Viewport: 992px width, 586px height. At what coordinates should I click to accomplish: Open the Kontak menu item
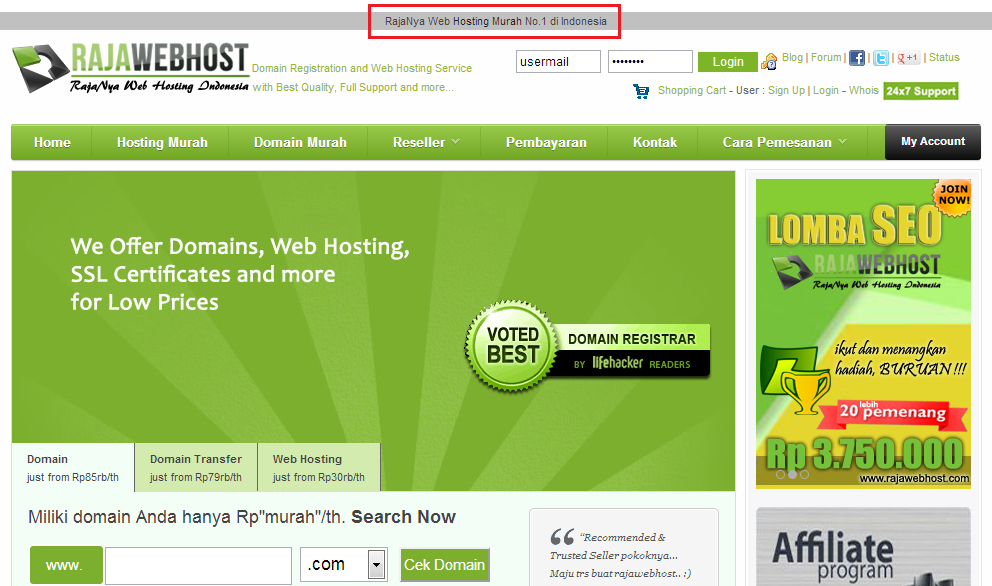pyautogui.click(x=655, y=142)
